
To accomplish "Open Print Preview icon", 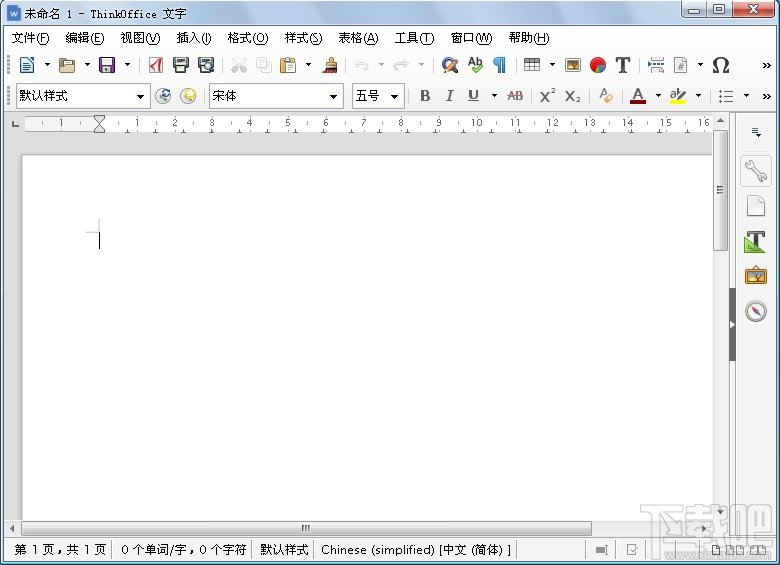I will [206, 65].
